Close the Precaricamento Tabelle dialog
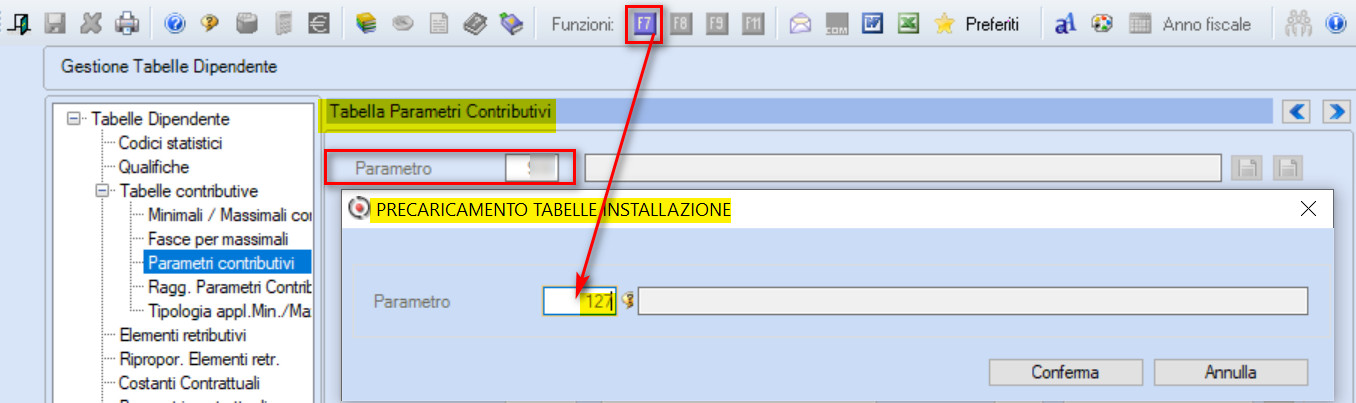Screen dimensions: 1356x403 pos(1307,209)
